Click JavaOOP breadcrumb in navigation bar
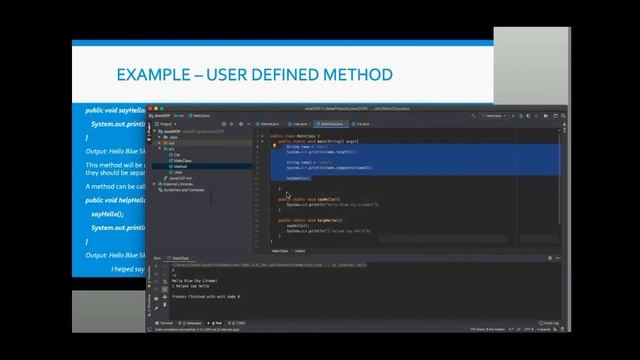The height and width of the screenshot is (360, 640). click(x=160, y=116)
